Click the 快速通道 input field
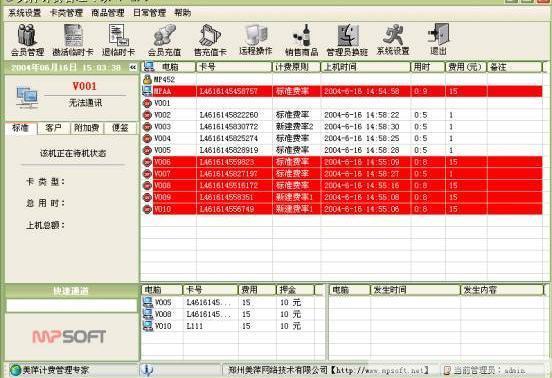Screen dimensions: 552x378 pos(71,305)
